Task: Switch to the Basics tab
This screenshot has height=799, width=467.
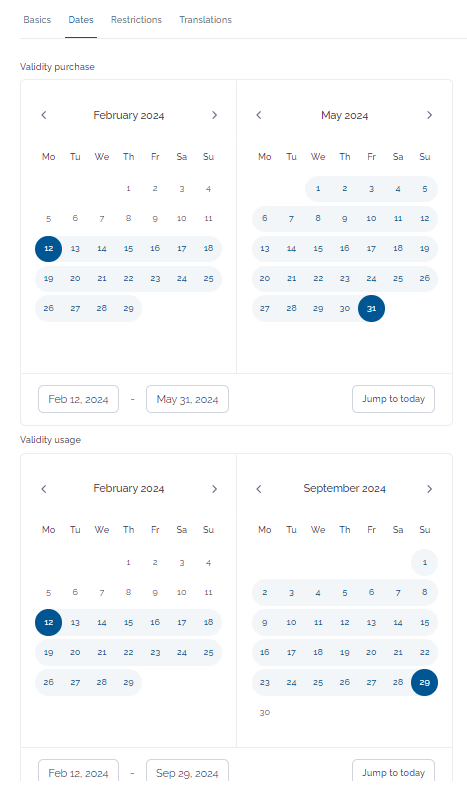Action: click(37, 20)
